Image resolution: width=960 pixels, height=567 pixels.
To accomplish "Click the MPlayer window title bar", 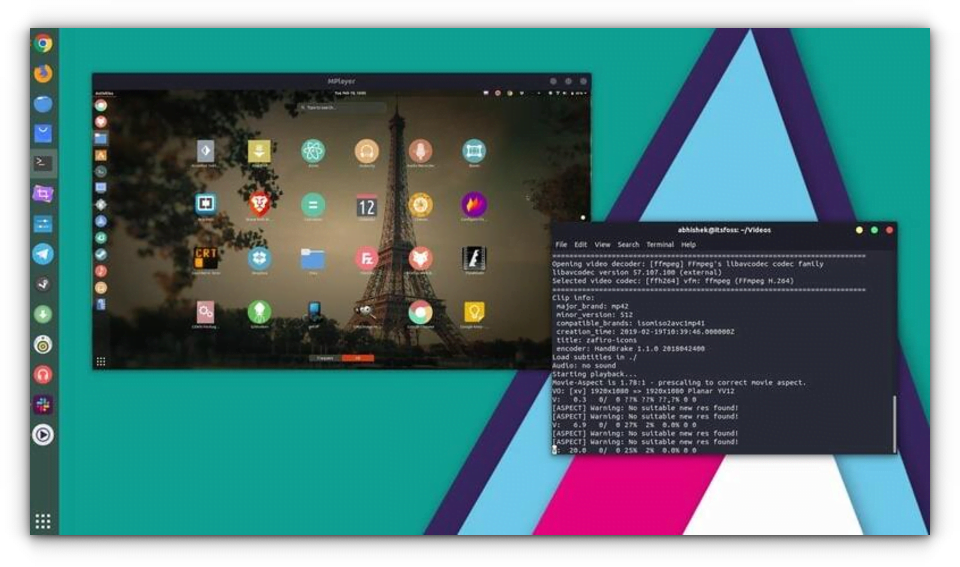I will click(341, 81).
